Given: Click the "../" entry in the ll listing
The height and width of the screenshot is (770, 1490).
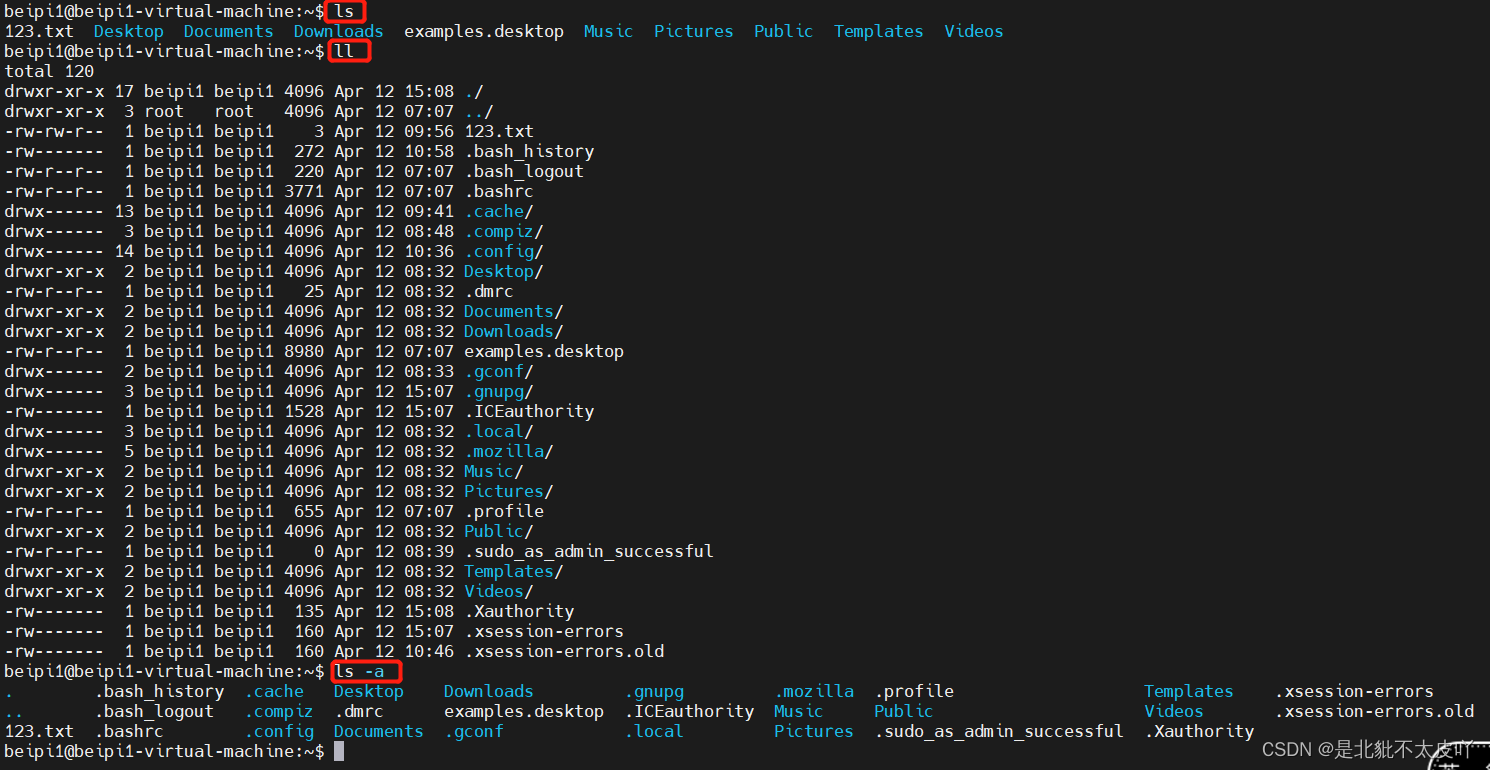Looking at the screenshot, I should click(x=479, y=111).
